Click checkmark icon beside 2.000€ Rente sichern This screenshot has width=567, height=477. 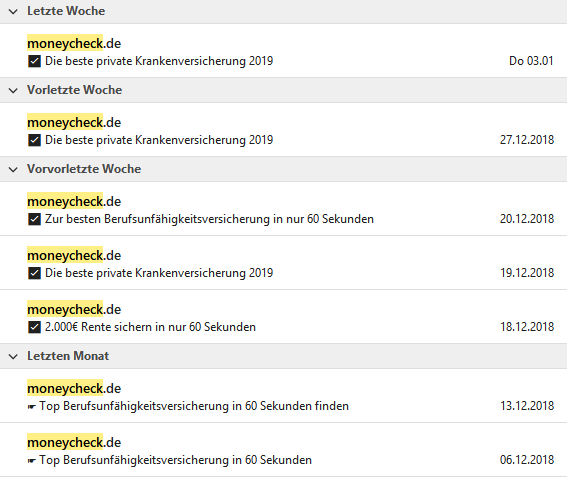point(34,327)
